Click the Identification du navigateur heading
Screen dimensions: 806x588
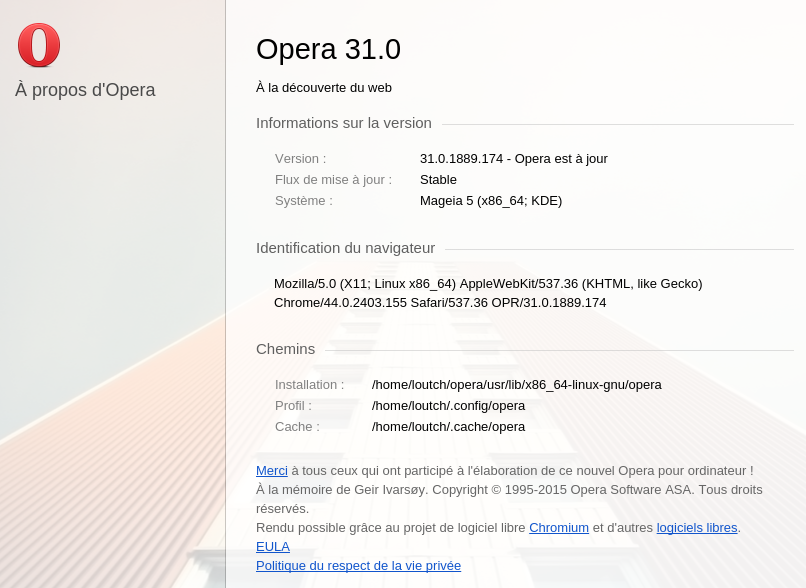345,248
